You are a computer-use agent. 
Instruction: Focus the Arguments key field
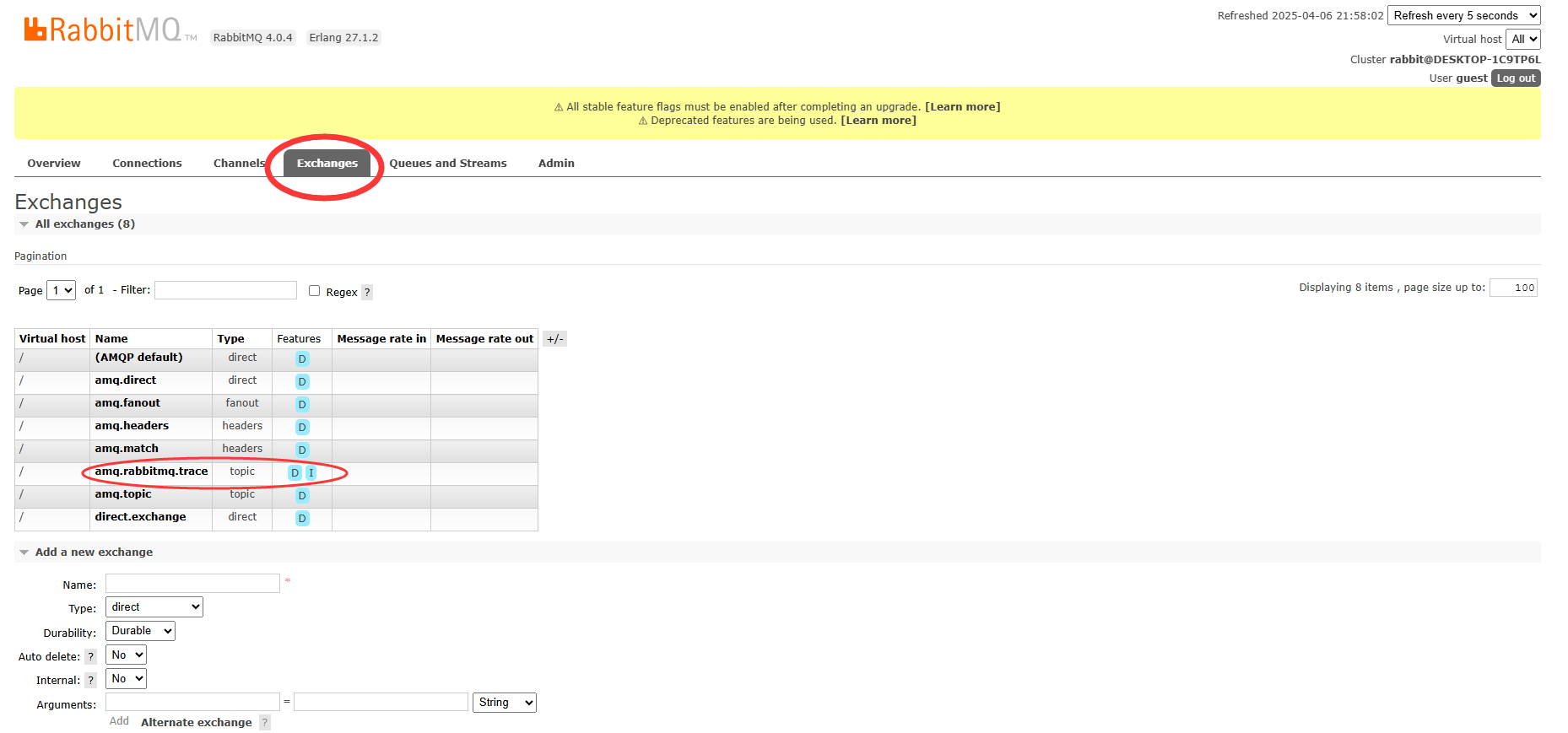click(192, 702)
